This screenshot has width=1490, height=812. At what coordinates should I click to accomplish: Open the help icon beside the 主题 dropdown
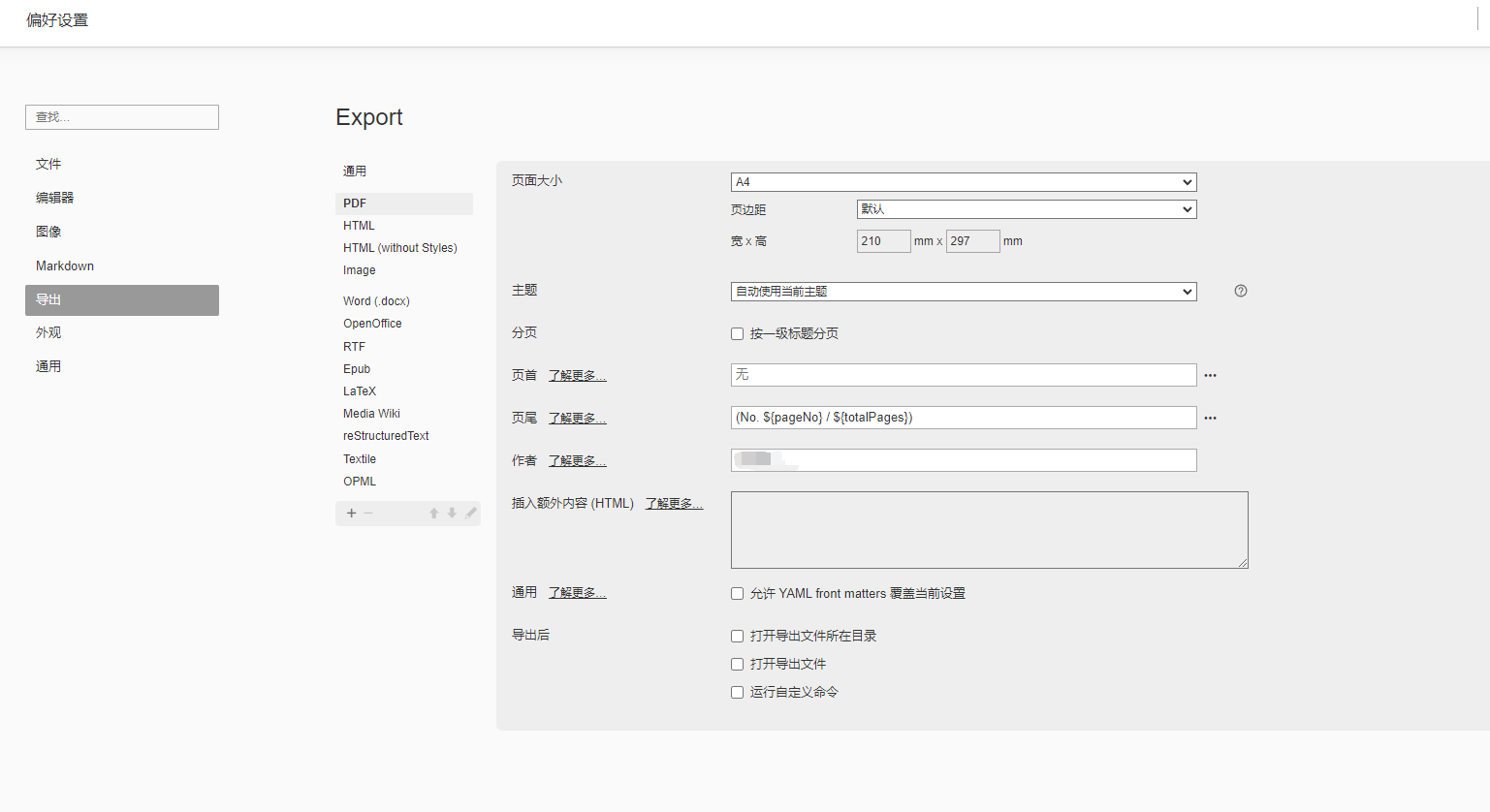click(1241, 291)
